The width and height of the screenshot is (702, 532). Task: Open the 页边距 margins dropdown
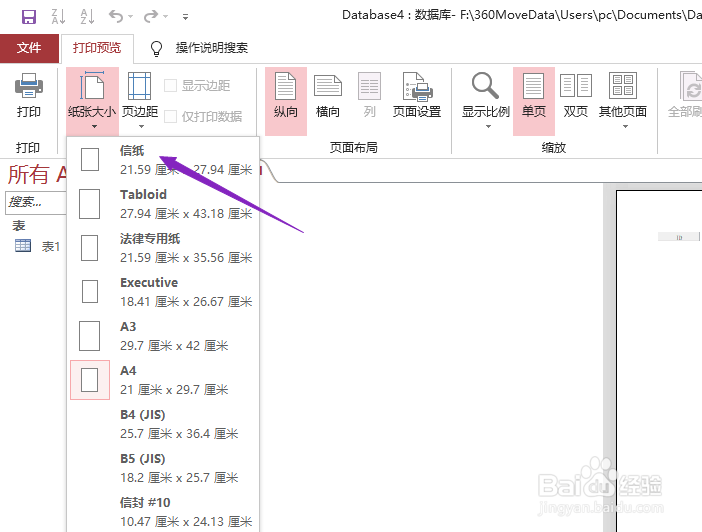coord(140,101)
